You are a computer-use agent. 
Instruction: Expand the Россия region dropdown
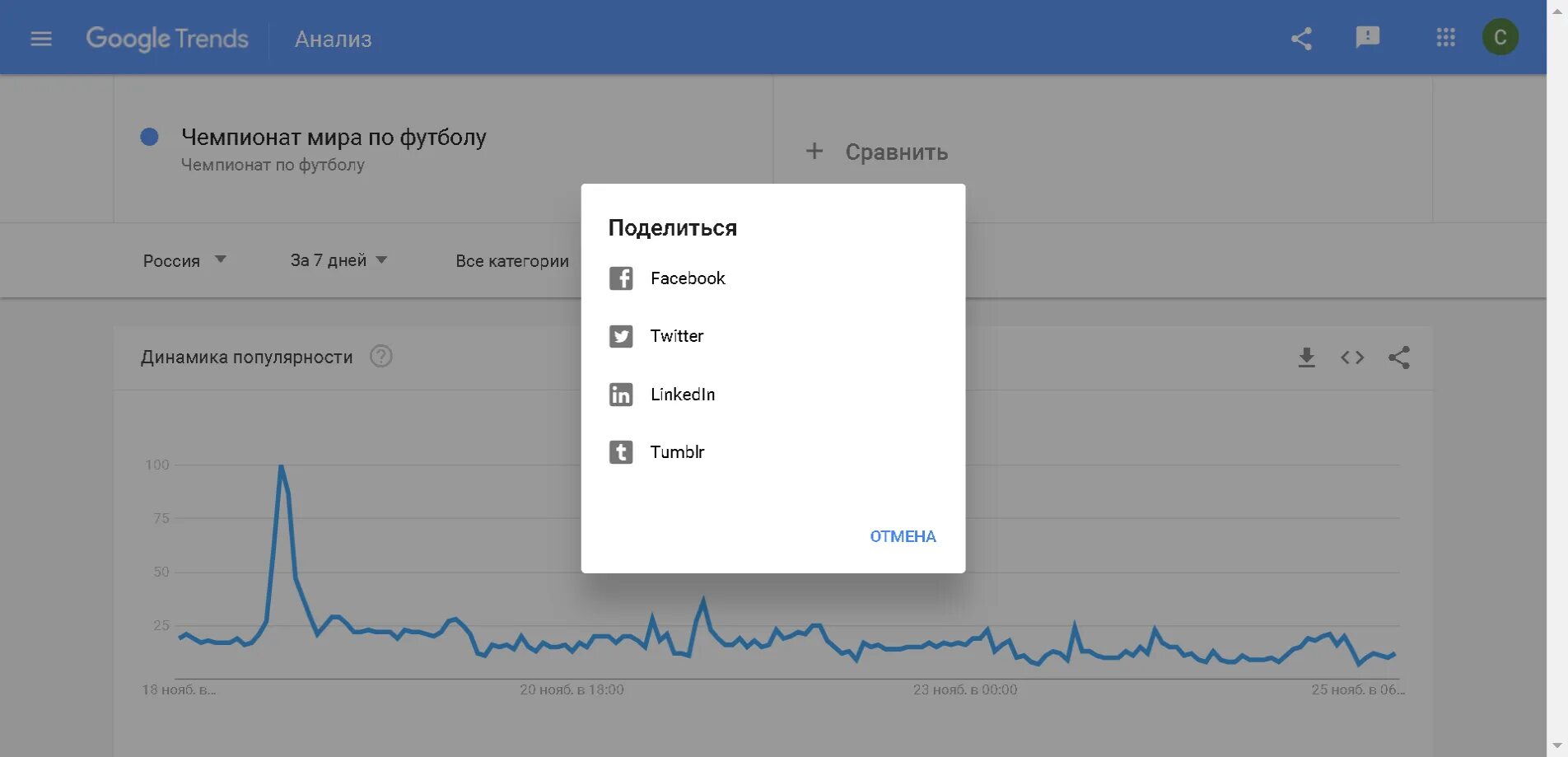(x=184, y=260)
